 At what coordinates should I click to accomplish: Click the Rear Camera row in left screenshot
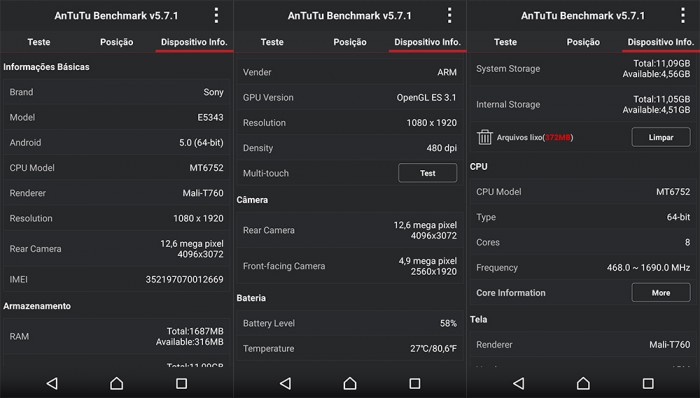click(x=117, y=249)
